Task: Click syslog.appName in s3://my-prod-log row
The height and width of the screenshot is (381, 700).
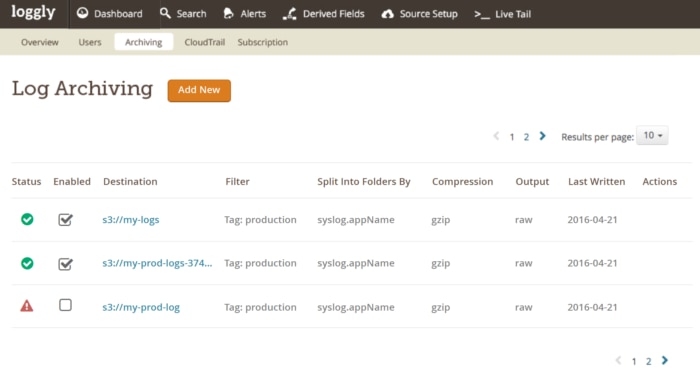Action: (356, 307)
